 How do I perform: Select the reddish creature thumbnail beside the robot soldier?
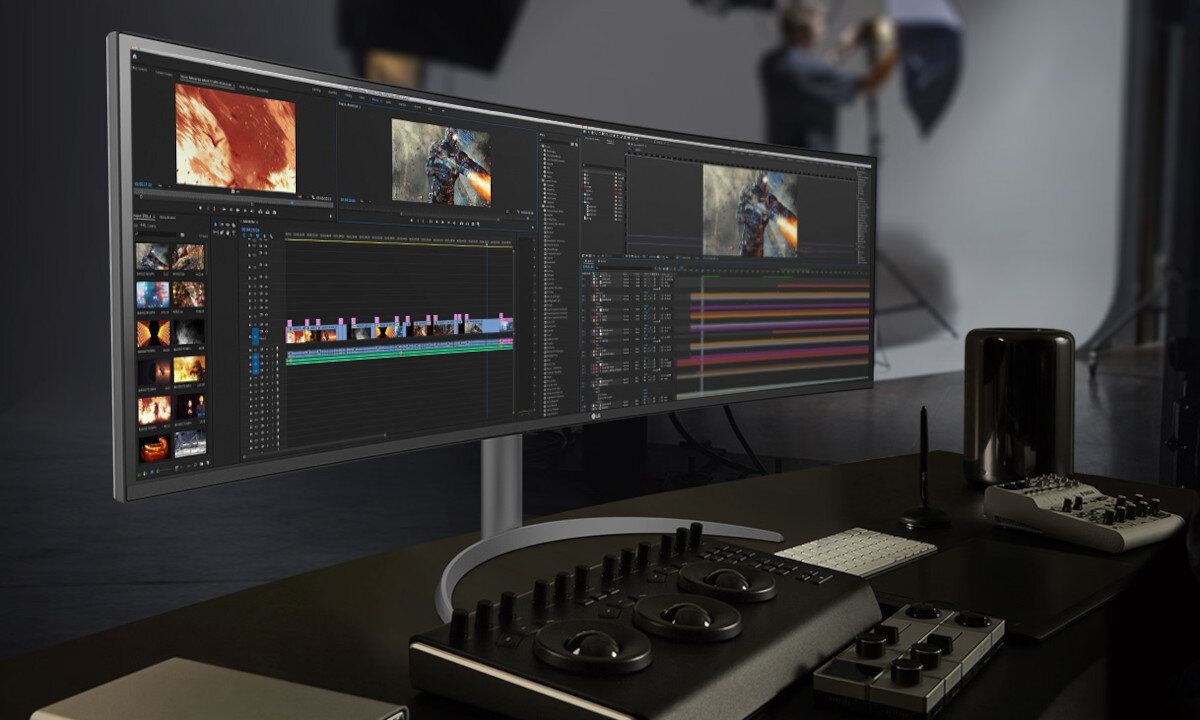tap(188, 257)
